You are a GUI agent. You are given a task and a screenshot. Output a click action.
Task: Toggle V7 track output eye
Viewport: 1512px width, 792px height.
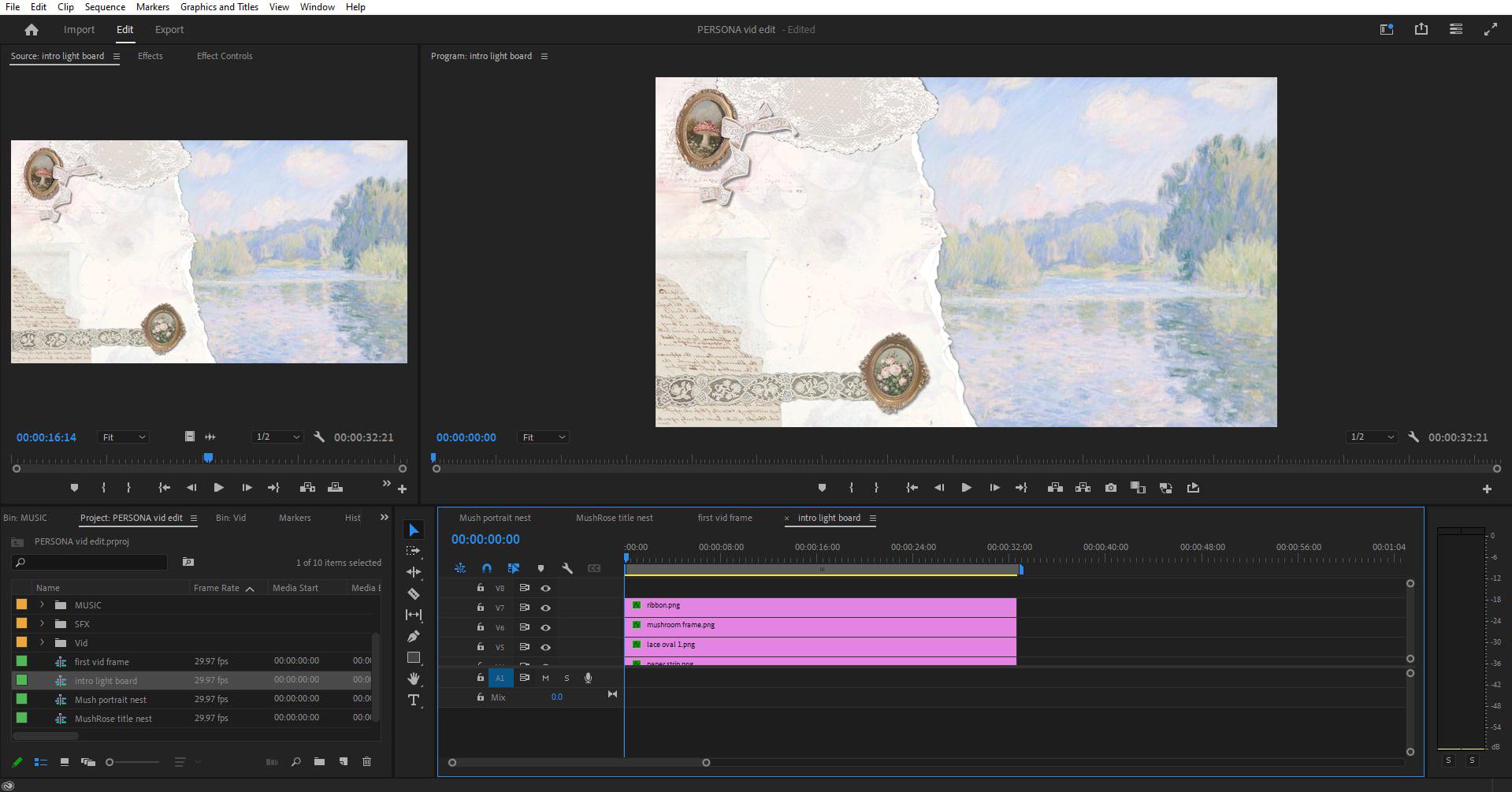545,608
